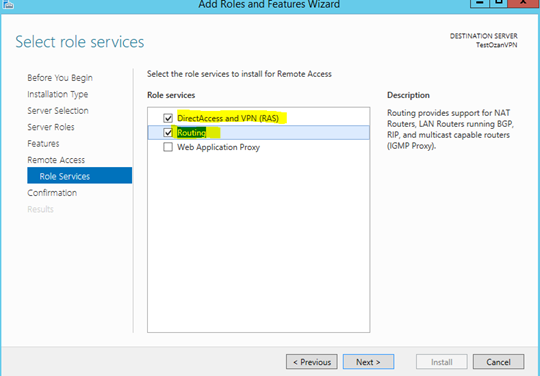
Task: Click the Previous button
Action: (x=312, y=362)
